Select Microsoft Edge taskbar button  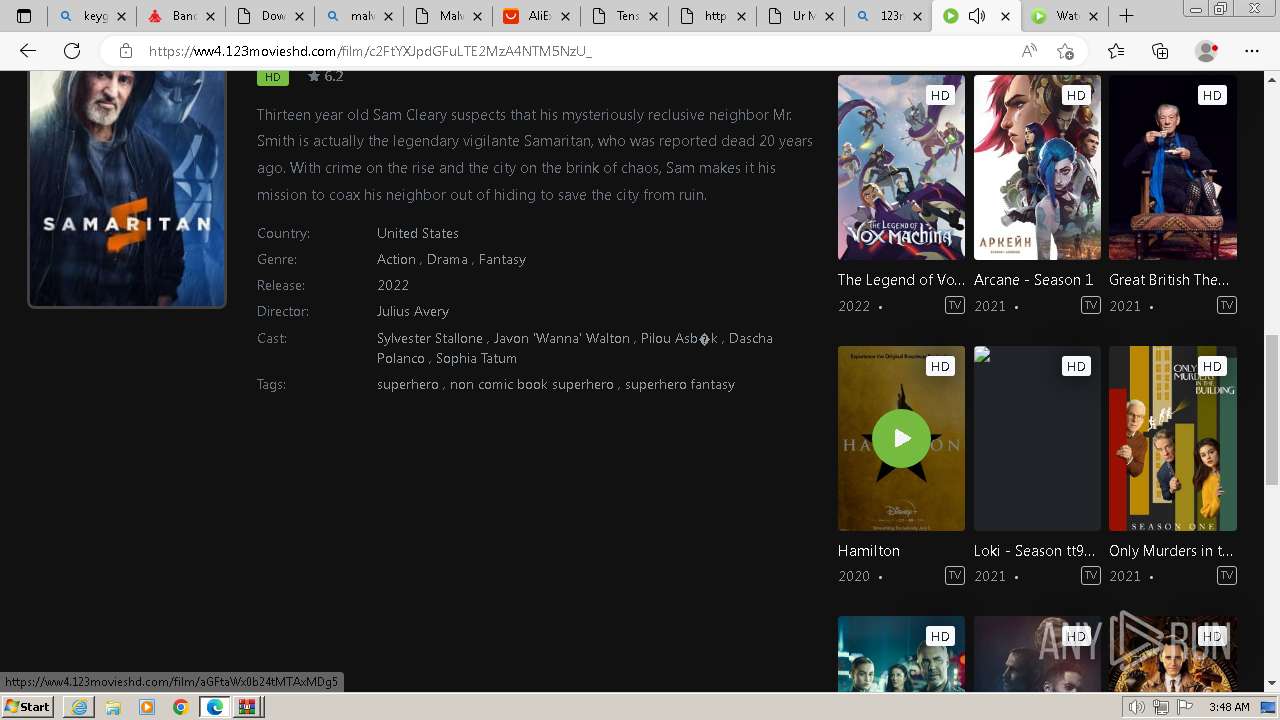214,706
